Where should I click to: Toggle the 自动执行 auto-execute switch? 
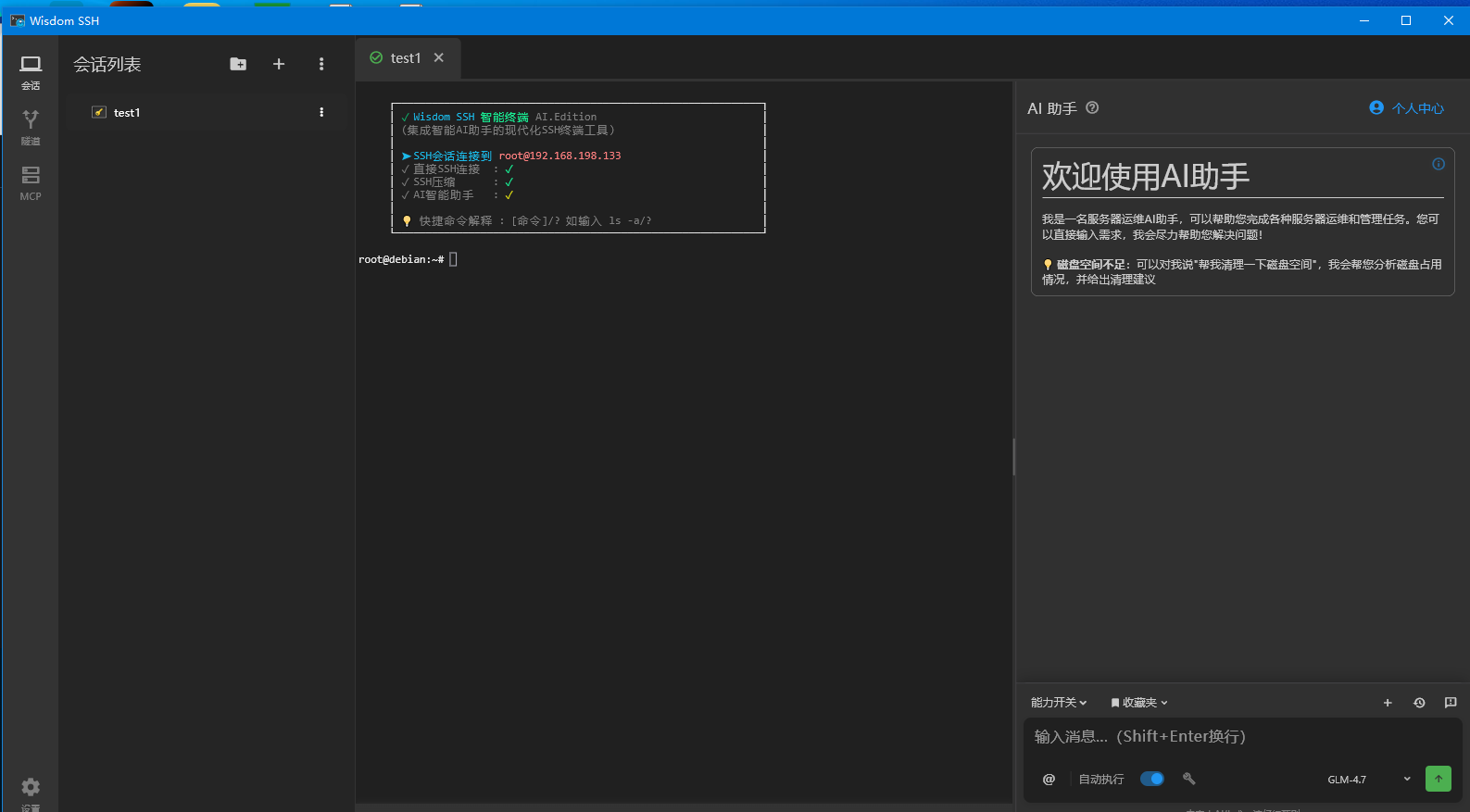click(x=1152, y=779)
